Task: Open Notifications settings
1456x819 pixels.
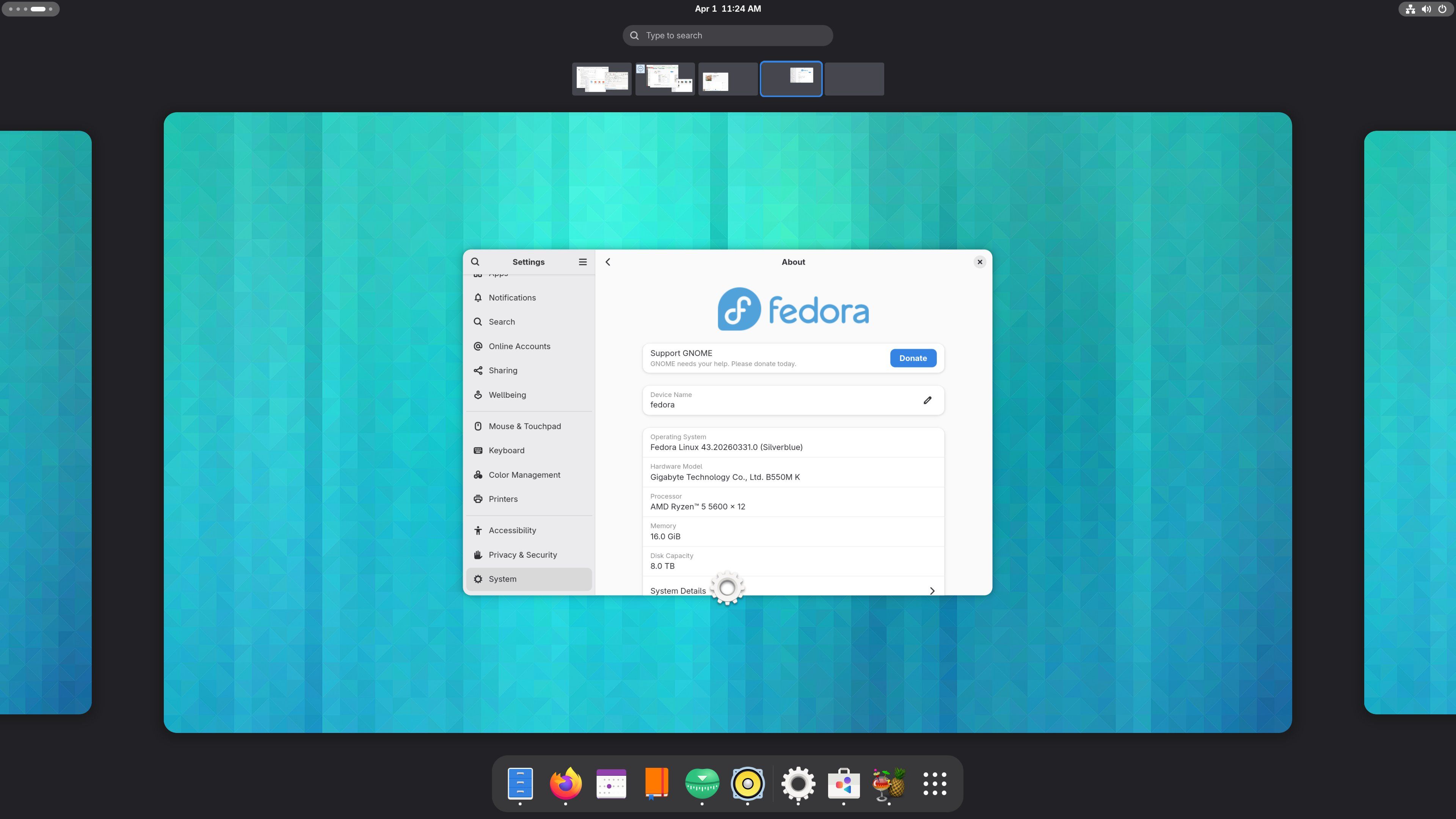Action: click(529, 297)
